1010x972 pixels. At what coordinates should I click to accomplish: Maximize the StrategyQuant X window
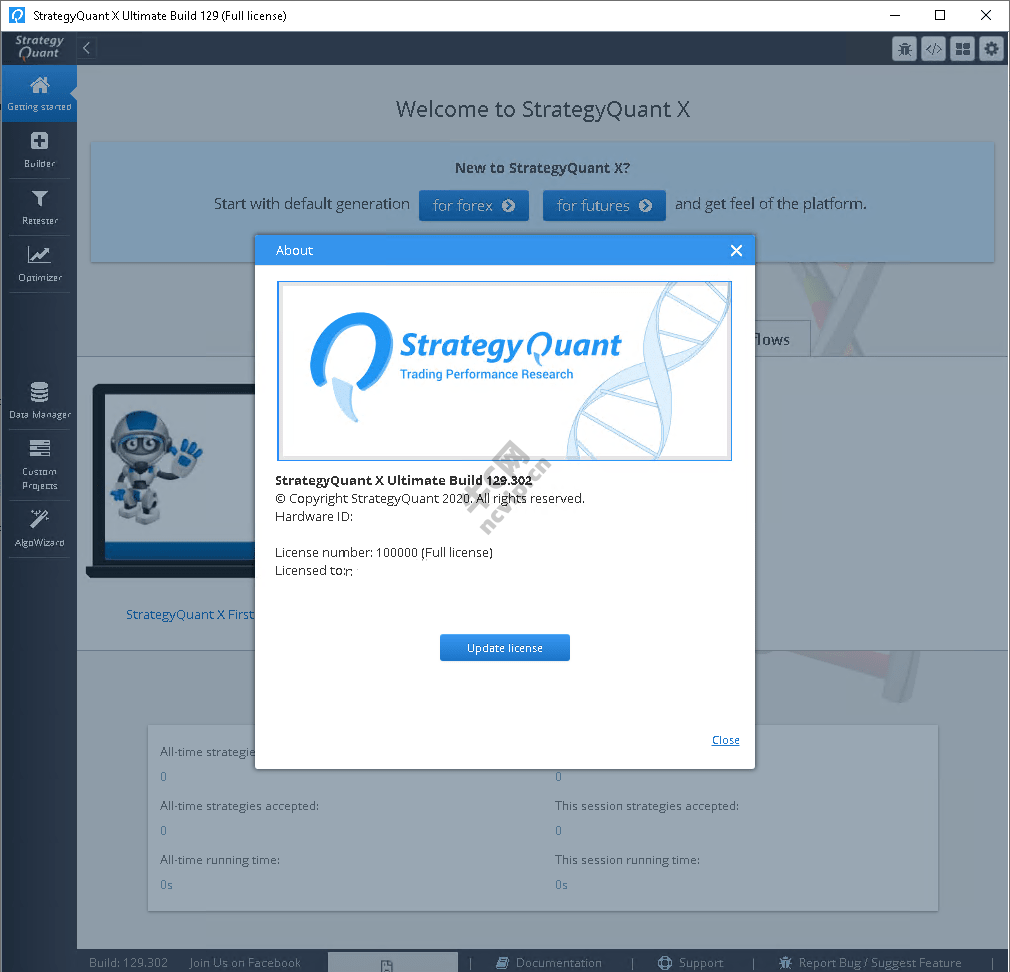coord(940,15)
